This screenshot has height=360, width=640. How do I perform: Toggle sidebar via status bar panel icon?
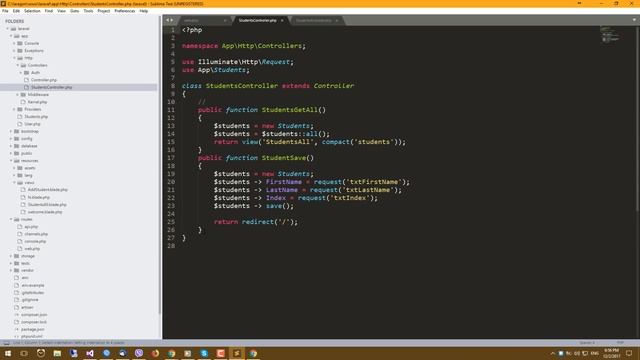click(6, 343)
